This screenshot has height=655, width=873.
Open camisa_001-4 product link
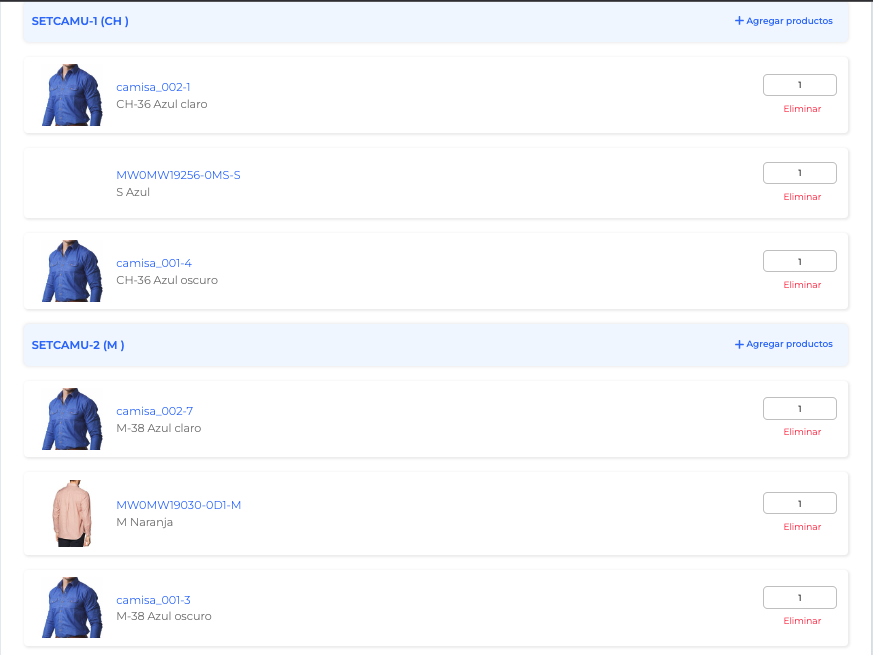click(154, 263)
